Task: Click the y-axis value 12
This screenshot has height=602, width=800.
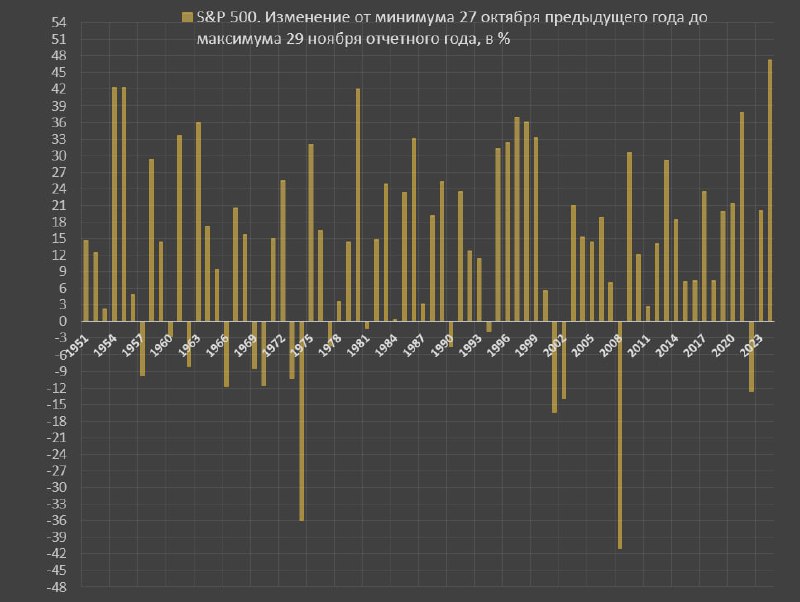Action: [59, 255]
